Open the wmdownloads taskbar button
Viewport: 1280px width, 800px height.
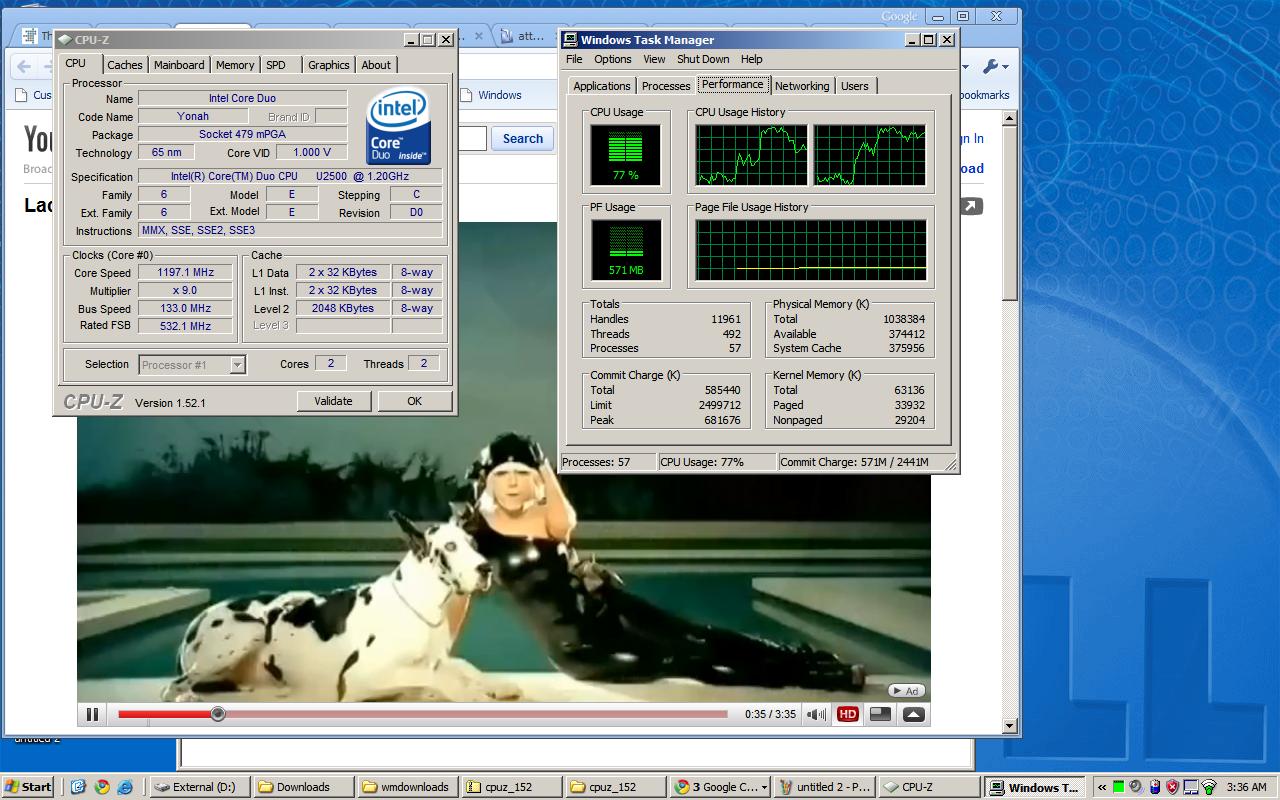pyautogui.click(x=407, y=787)
